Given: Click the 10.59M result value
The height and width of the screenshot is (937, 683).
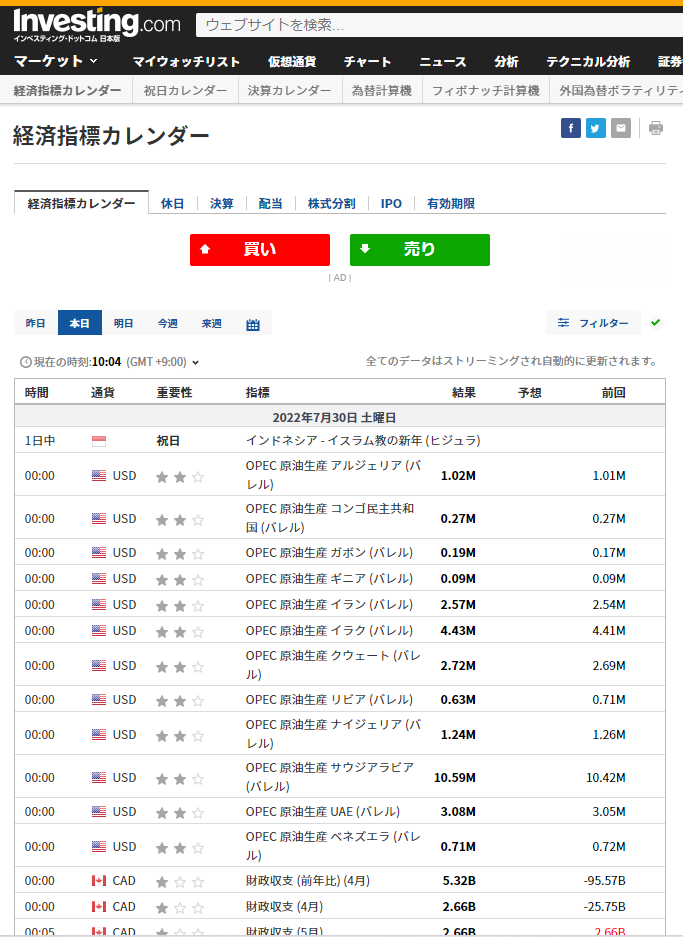Looking at the screenshot, I should pyautogui.click(x=455, y=778).
